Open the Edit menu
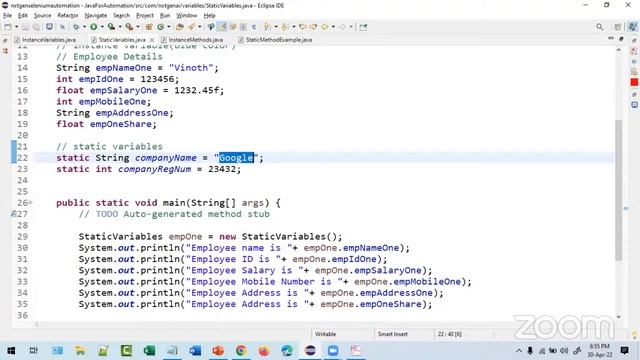The image size is (640, 360). click(22, 16)
